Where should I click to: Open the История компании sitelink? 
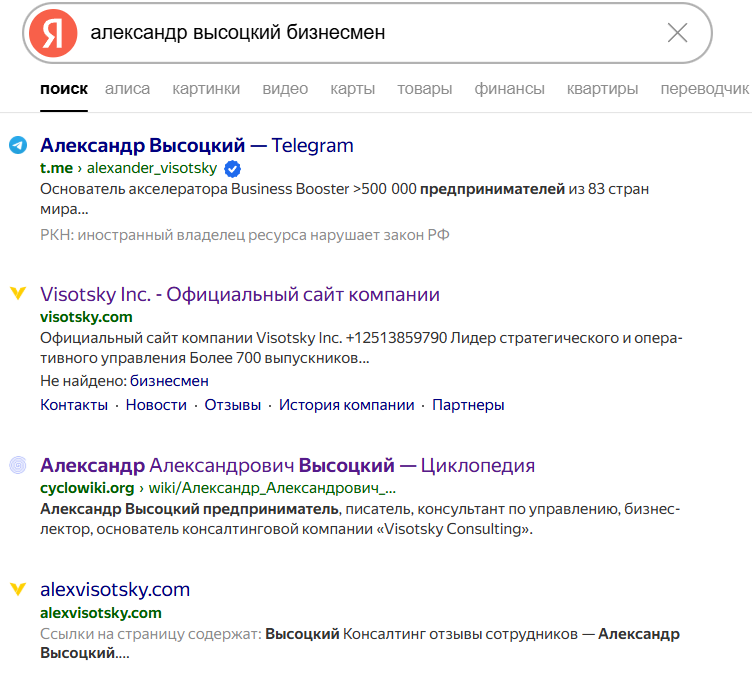346,405
